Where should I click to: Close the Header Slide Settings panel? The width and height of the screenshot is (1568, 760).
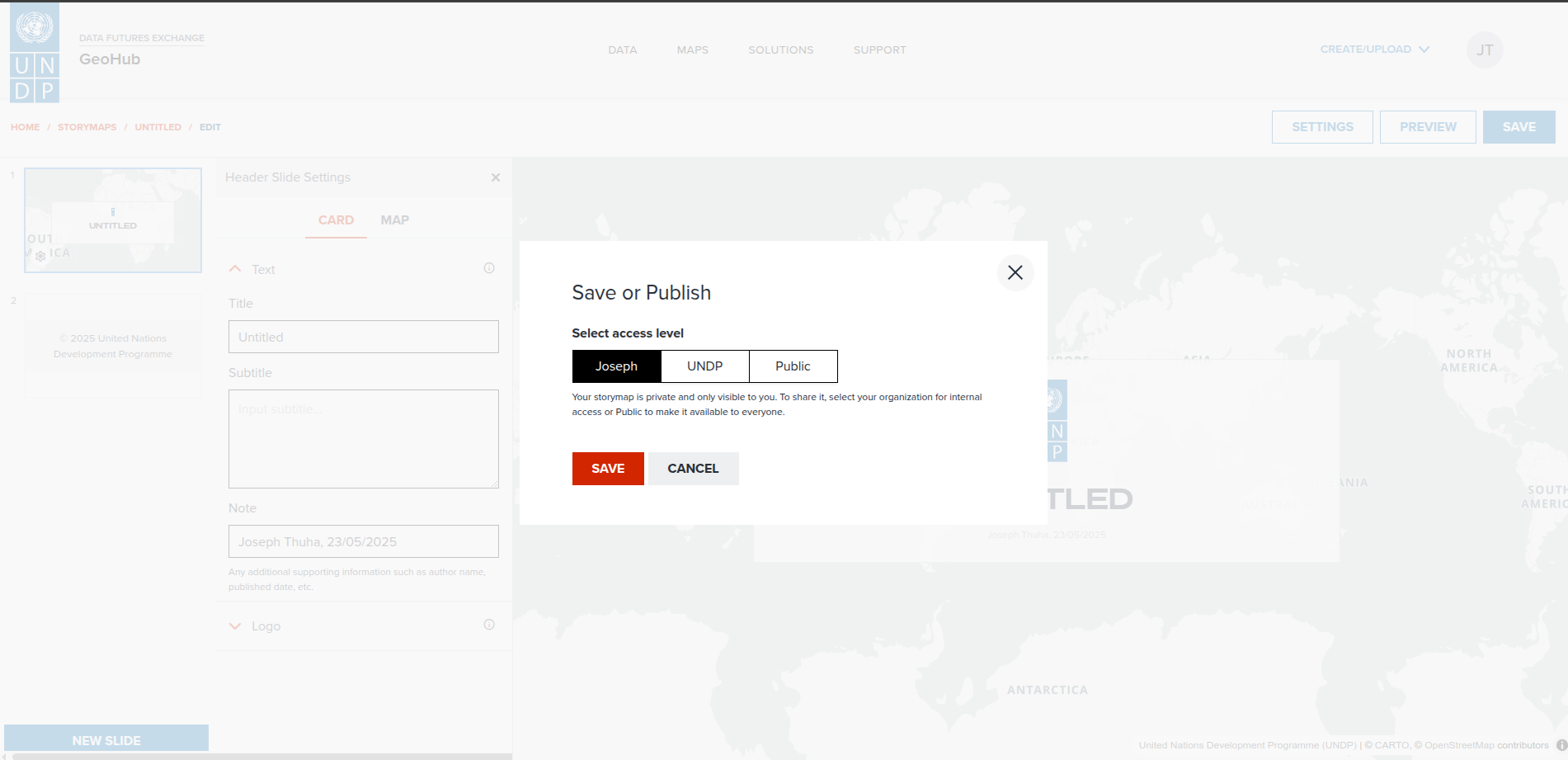[495, 177]
